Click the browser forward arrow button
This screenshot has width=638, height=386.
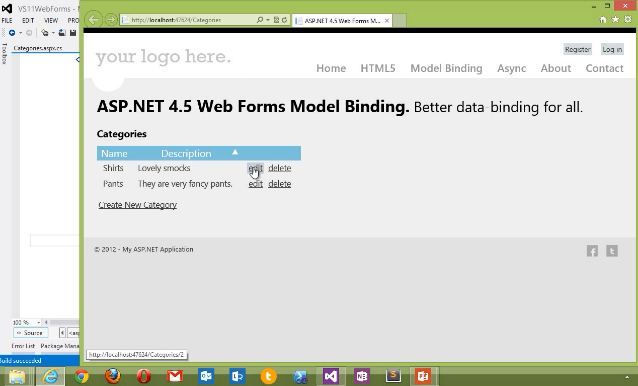pyautogui.click(x=111, y=20)
